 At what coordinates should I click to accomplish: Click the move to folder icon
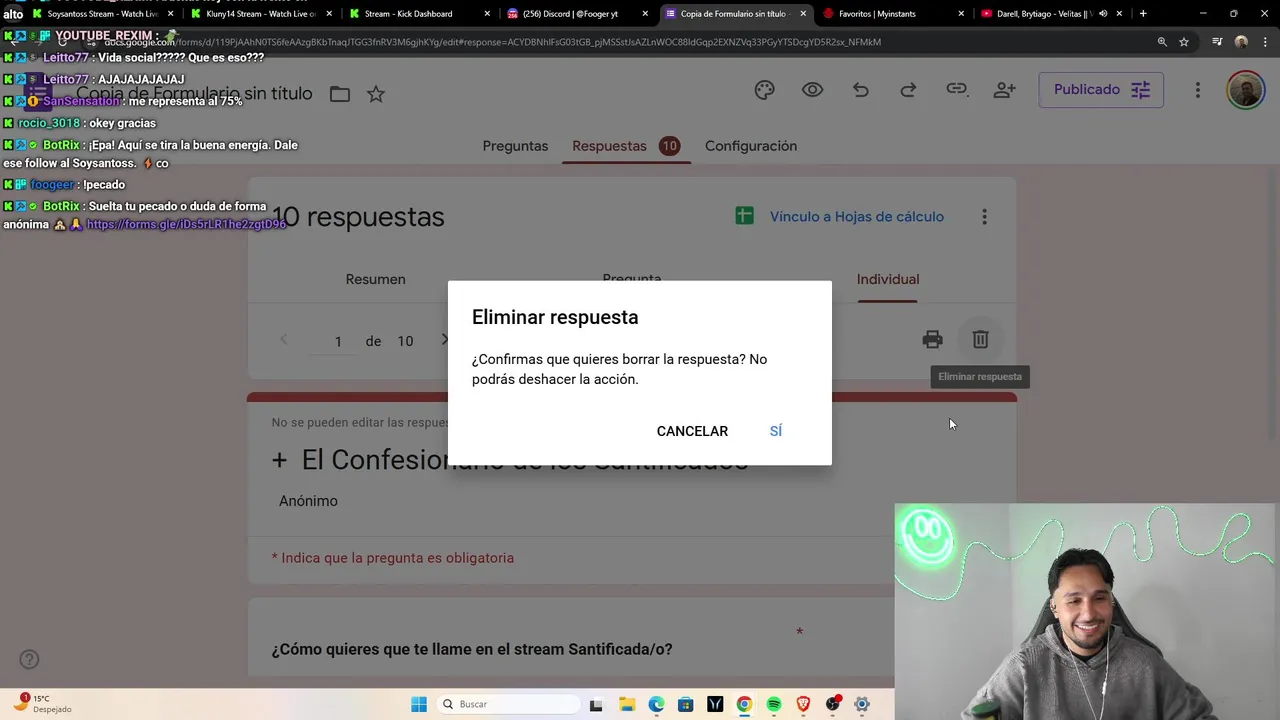340,93
